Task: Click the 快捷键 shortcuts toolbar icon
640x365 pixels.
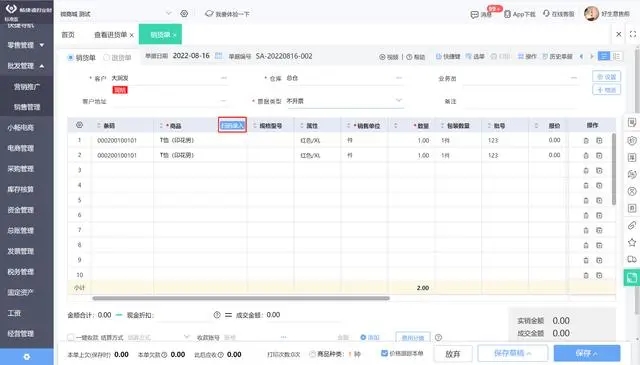Action: (448, 56)
